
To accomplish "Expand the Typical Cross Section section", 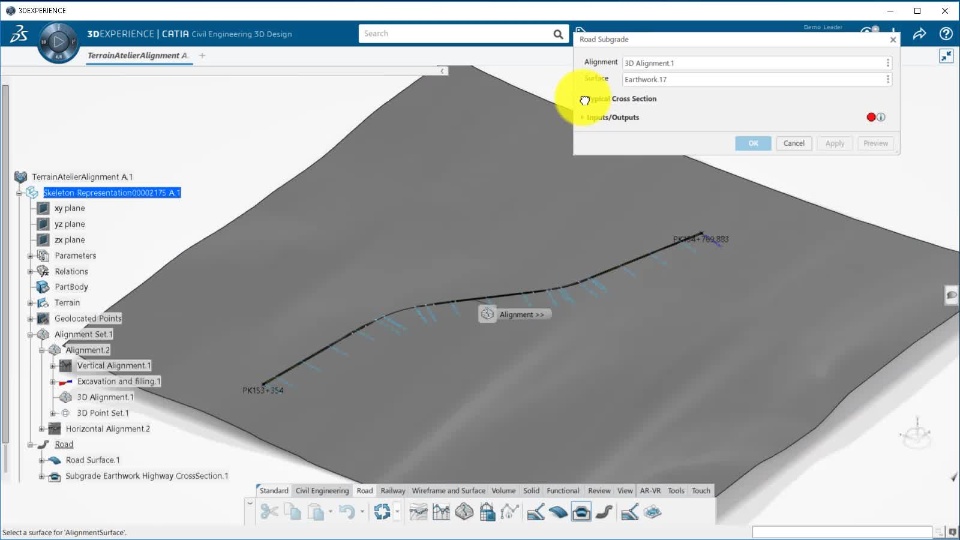I will (x=582, y=99).
